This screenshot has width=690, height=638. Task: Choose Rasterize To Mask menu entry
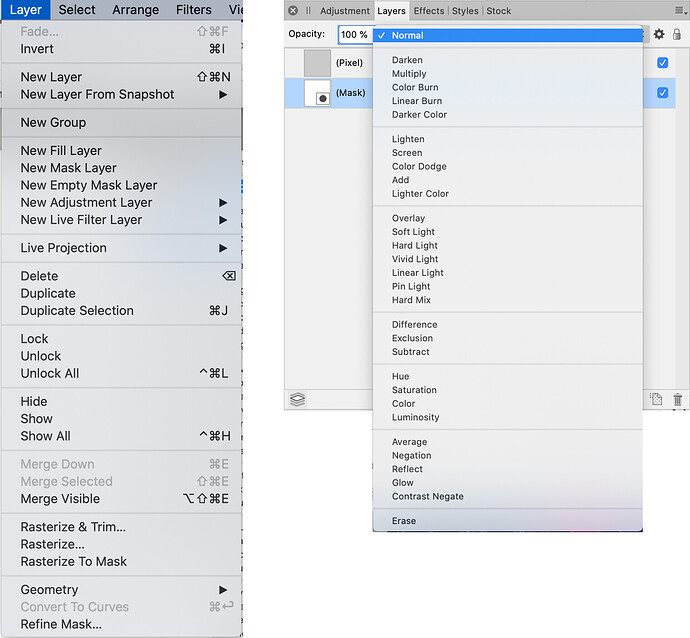click(x=122, y=561)
